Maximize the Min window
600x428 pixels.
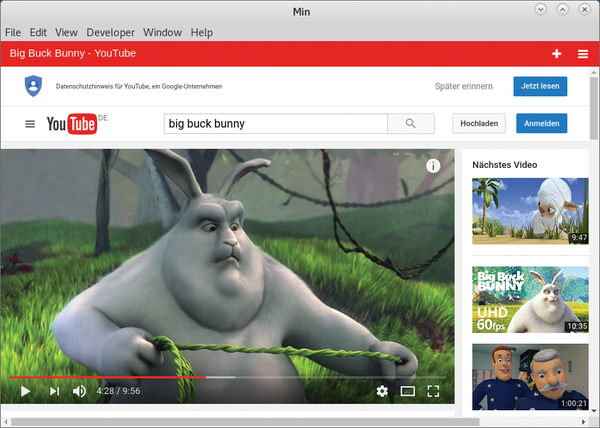click(x=562, y=9)
